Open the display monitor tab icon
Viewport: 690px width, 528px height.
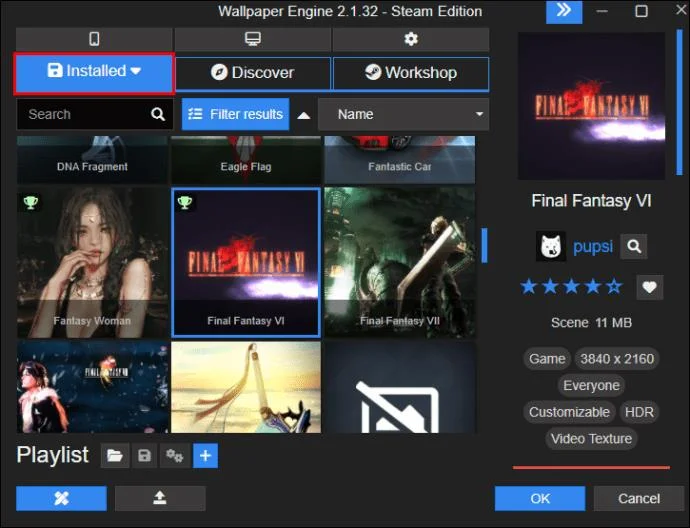point(253,39)
